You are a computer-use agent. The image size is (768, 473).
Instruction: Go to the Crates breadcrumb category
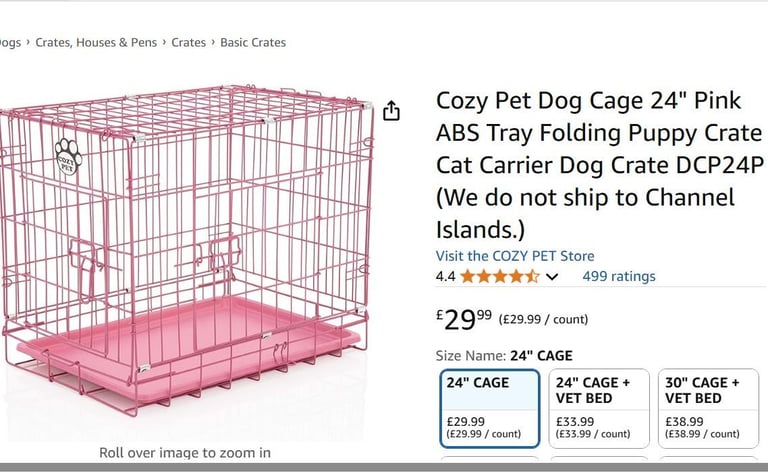coord(189,43)
